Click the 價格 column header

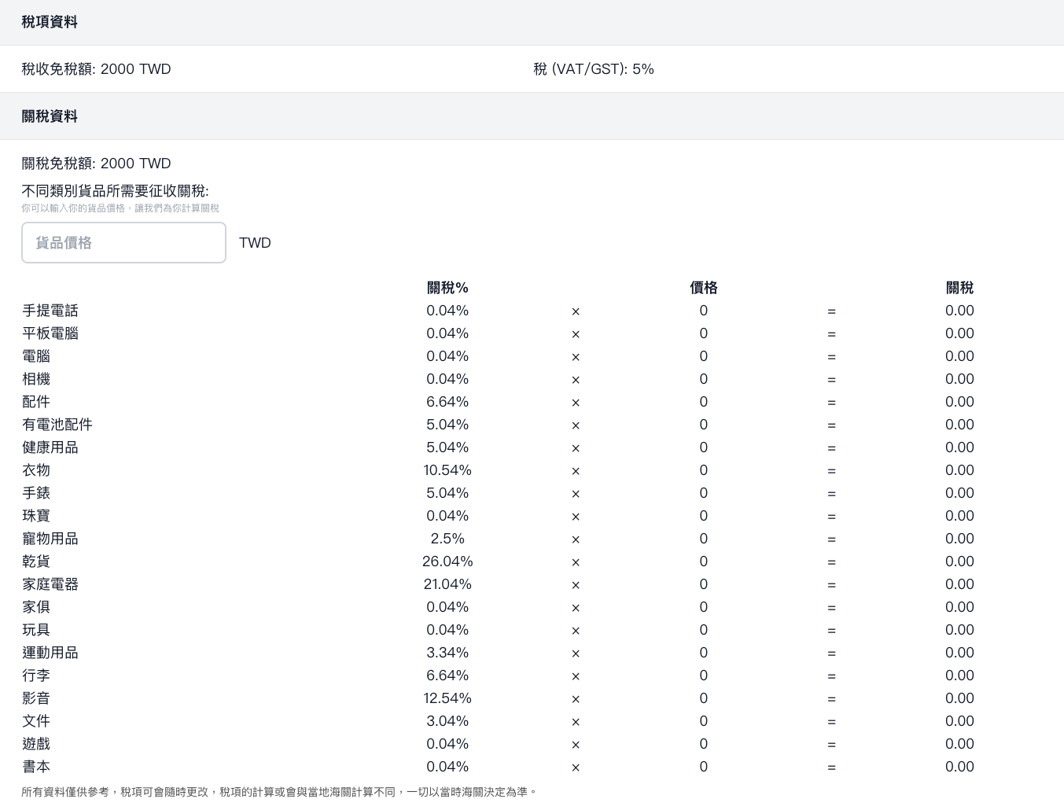point(703,288)
